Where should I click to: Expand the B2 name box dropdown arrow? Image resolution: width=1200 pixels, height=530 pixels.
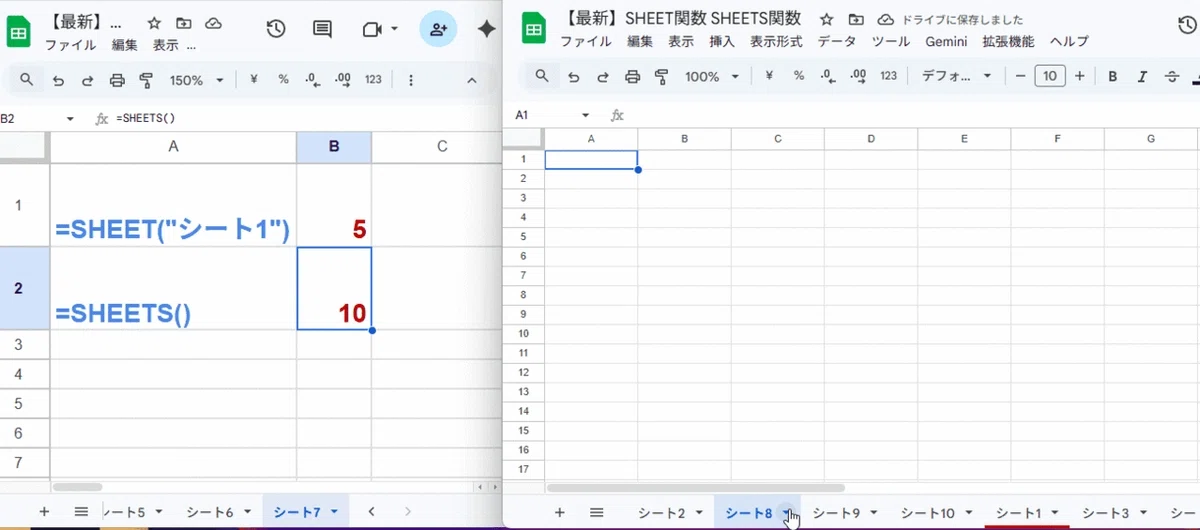coord(70,118)
